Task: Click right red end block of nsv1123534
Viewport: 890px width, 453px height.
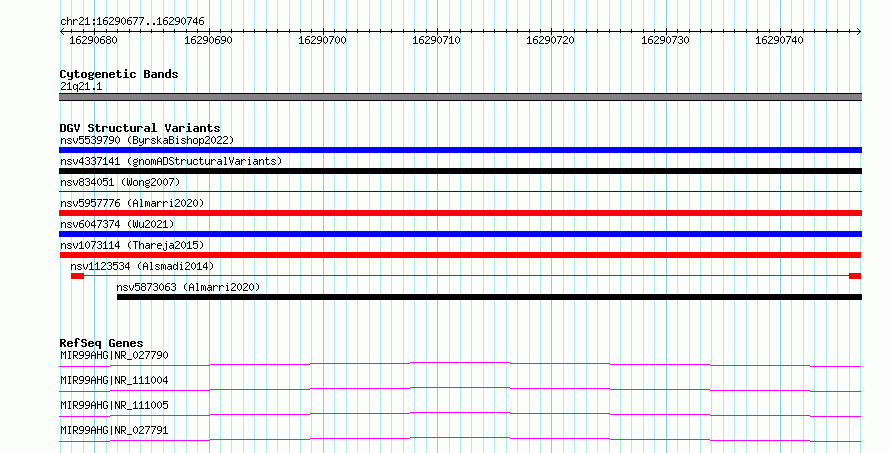Action: click(x=855, y=276)
